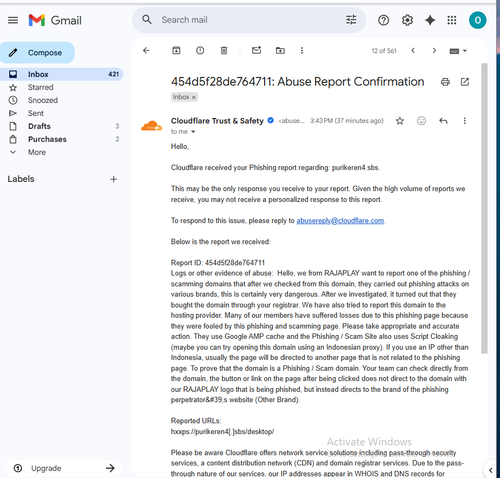Image resolution: width=500 pixels, height=478 pixels.
Task: Create a new label with the plus icon
Action: (x=113, y=179)
